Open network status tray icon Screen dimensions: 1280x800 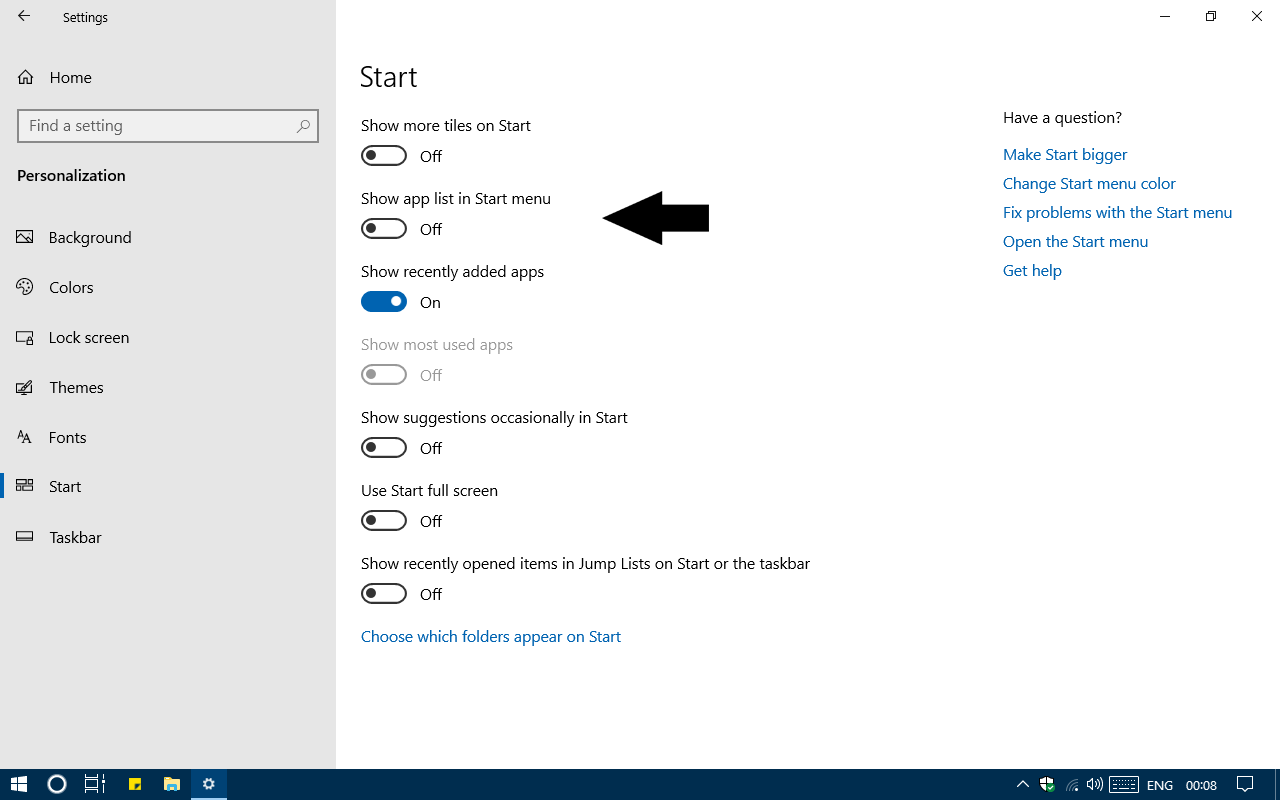coord(1072,785)
